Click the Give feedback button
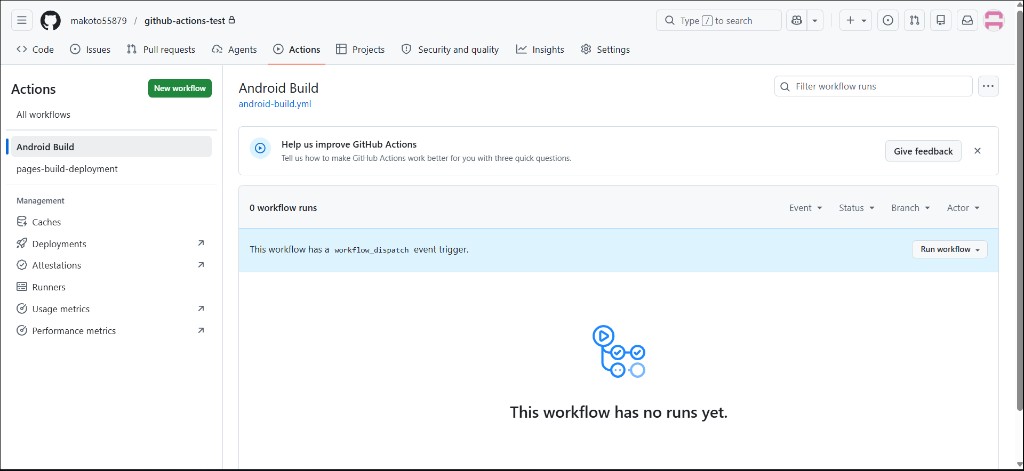Viewport: 1024px width, 471px height. pyautogui.click(x=923, y=151)
